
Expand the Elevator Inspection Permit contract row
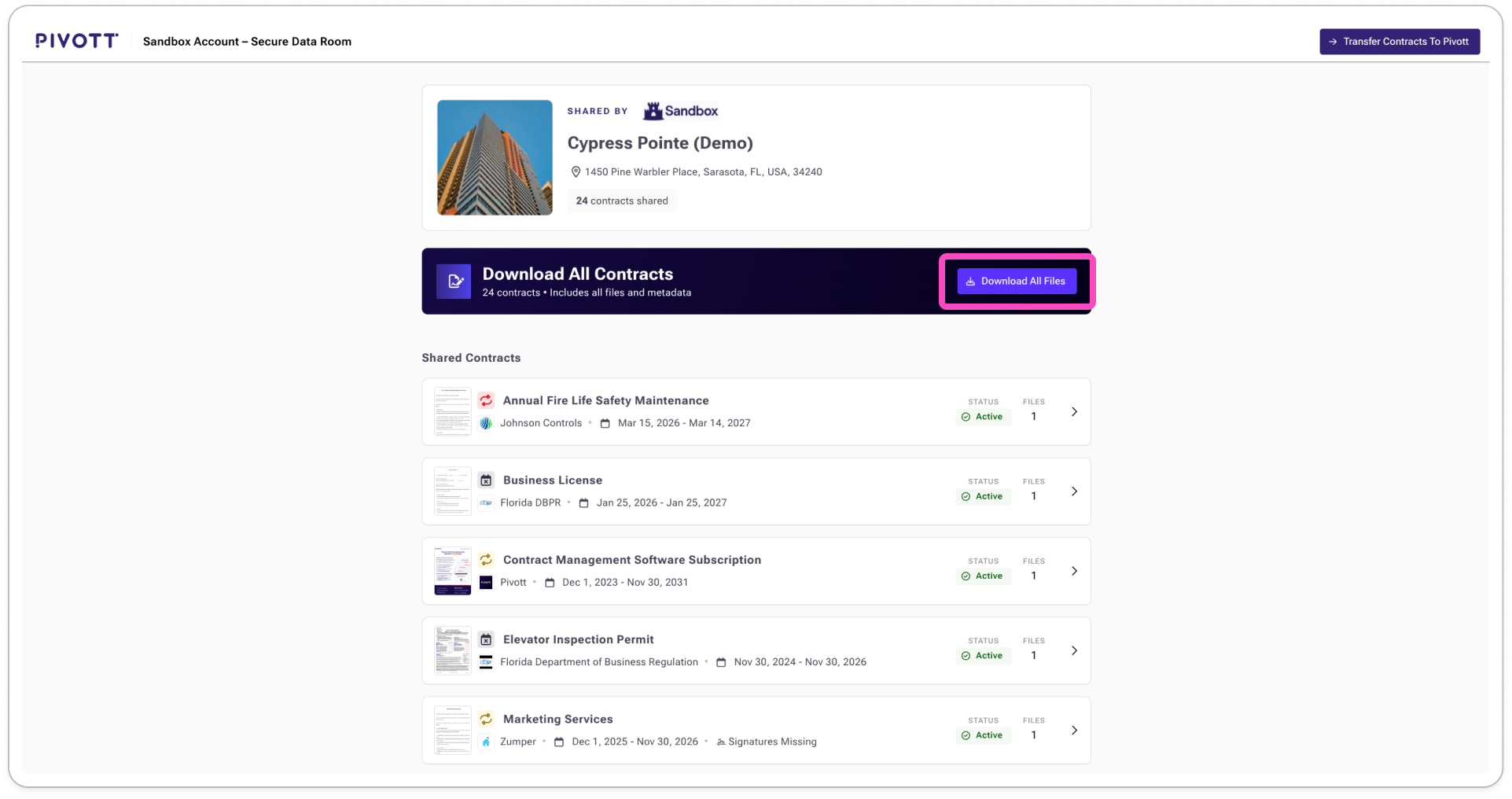[1074, 651]
